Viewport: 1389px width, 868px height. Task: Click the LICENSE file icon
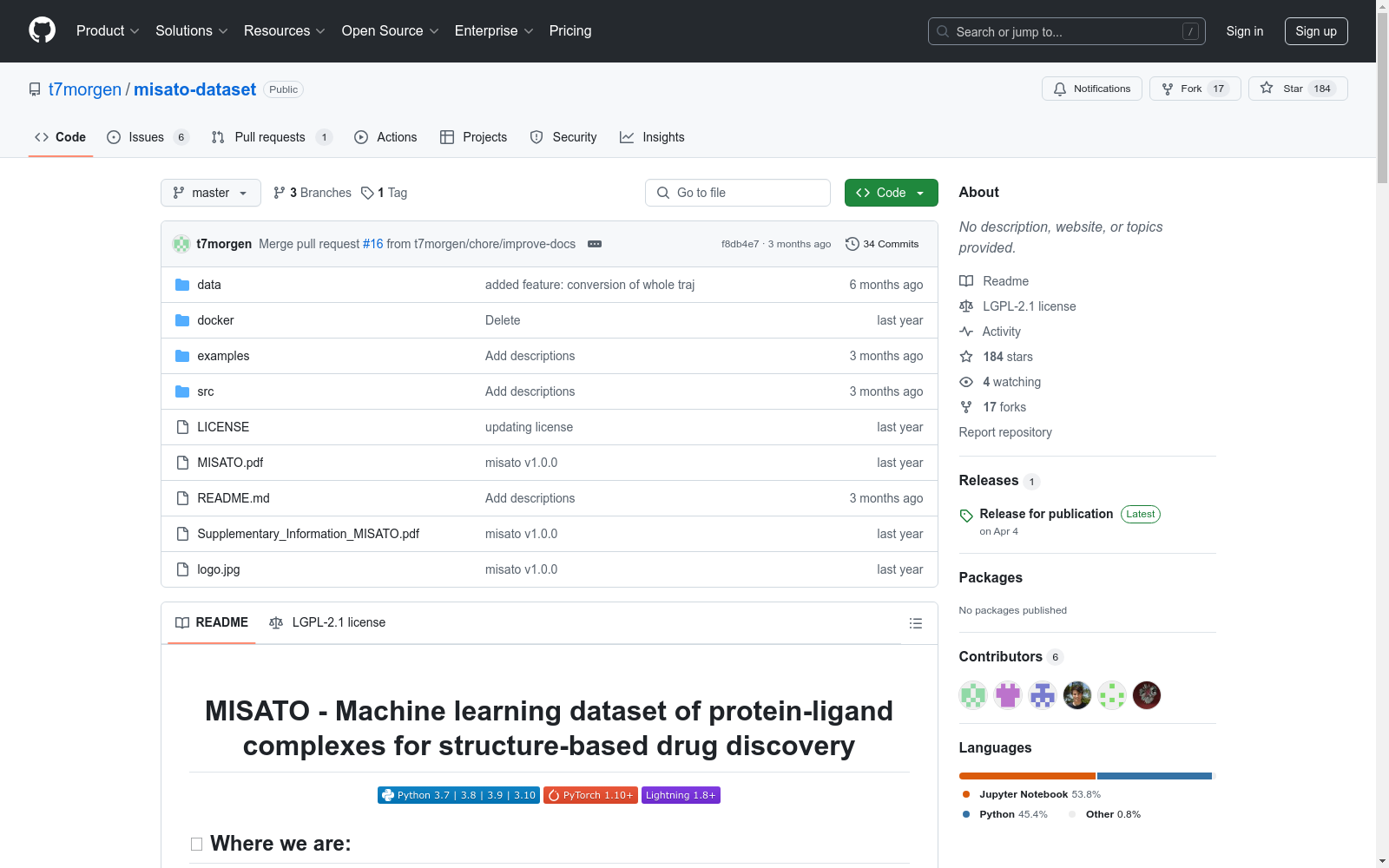tap(182, 427)
